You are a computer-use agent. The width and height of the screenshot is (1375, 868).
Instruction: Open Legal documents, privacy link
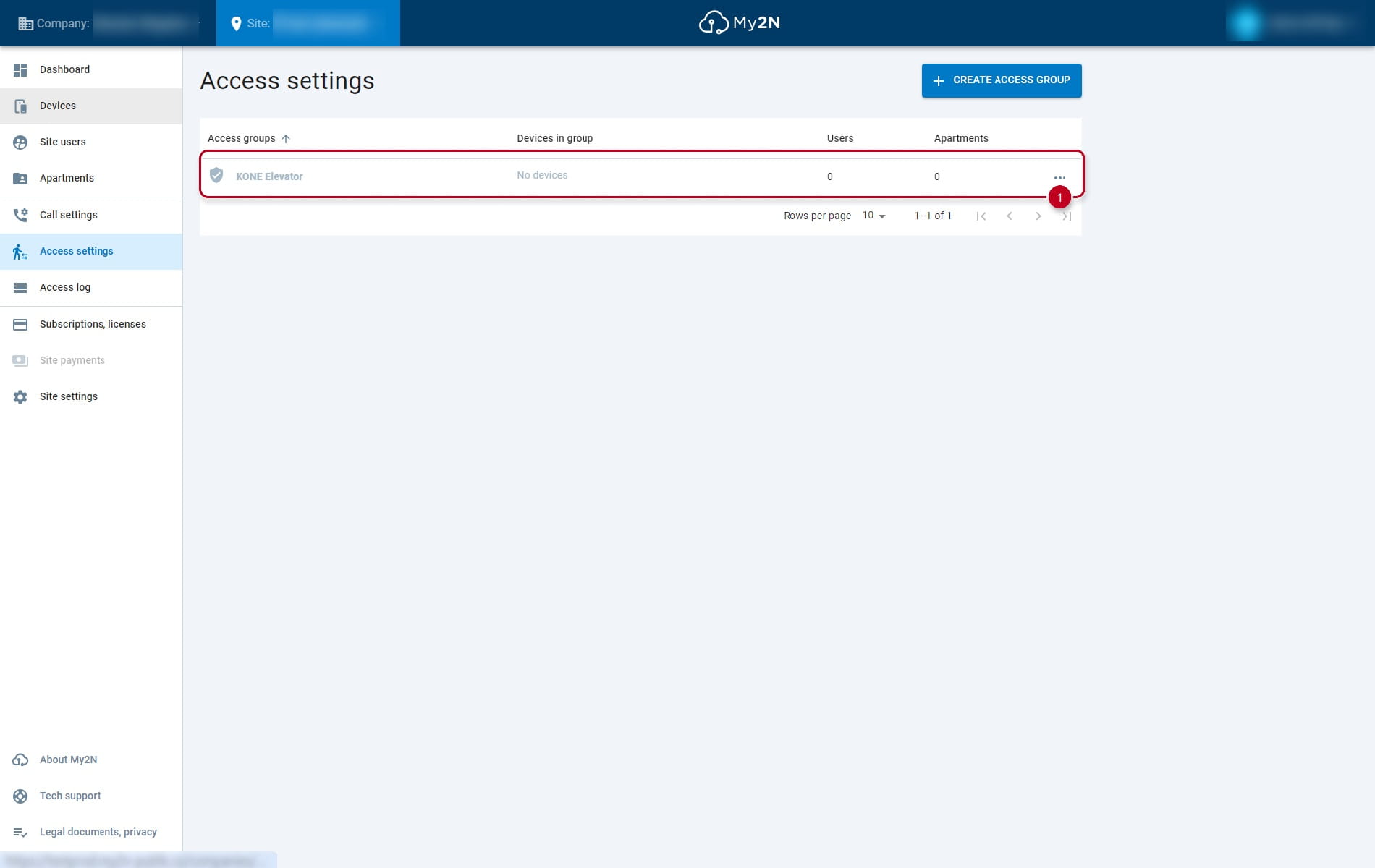pos(91,832)
